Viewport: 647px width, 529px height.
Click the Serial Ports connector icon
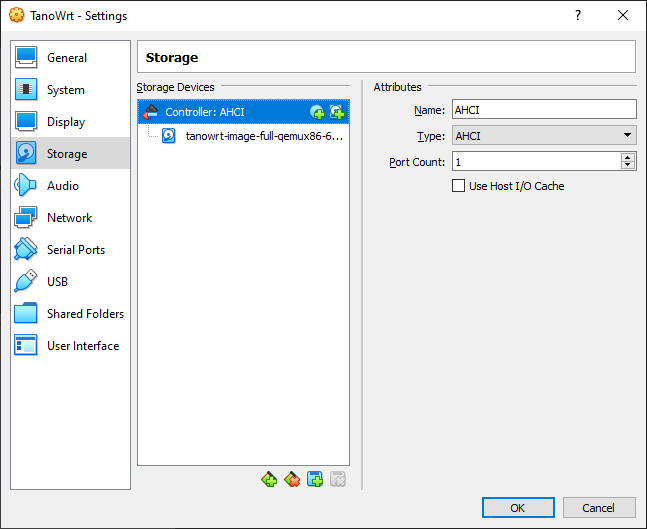click(26, 249)
